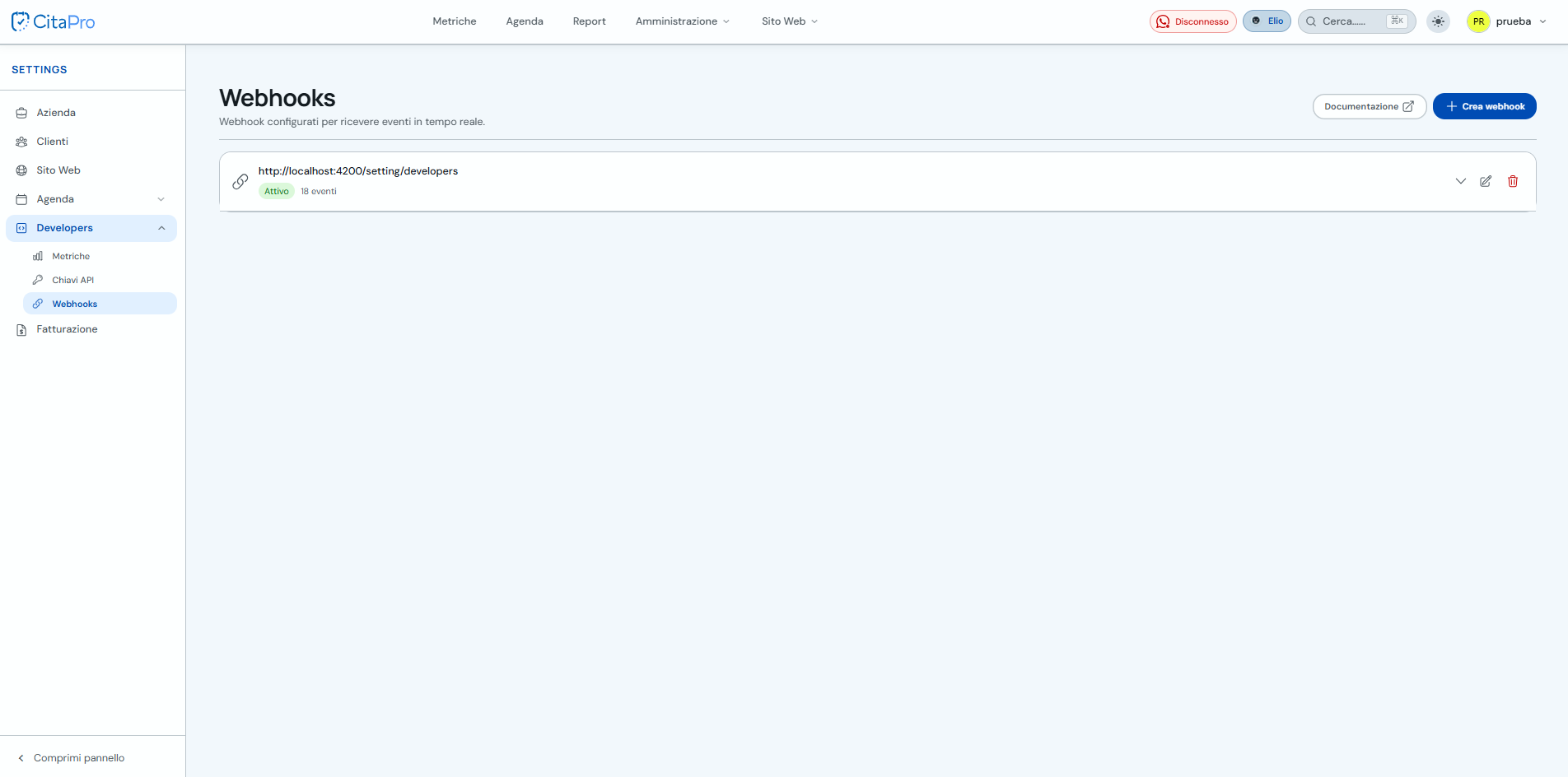Collapse the Developers section chevron

point(161,228)
